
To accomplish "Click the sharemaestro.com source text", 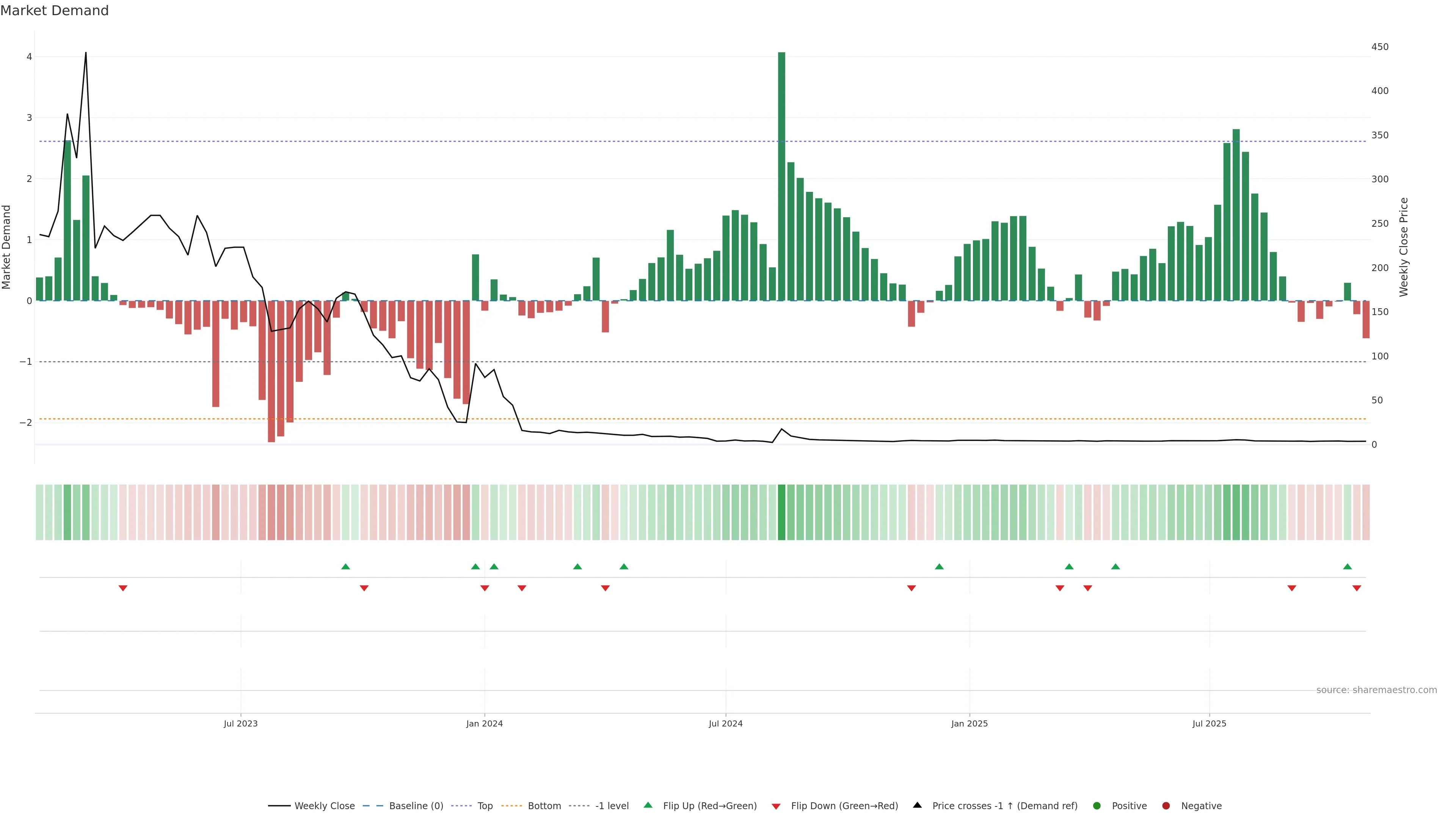I will [x=1376, y=690].
